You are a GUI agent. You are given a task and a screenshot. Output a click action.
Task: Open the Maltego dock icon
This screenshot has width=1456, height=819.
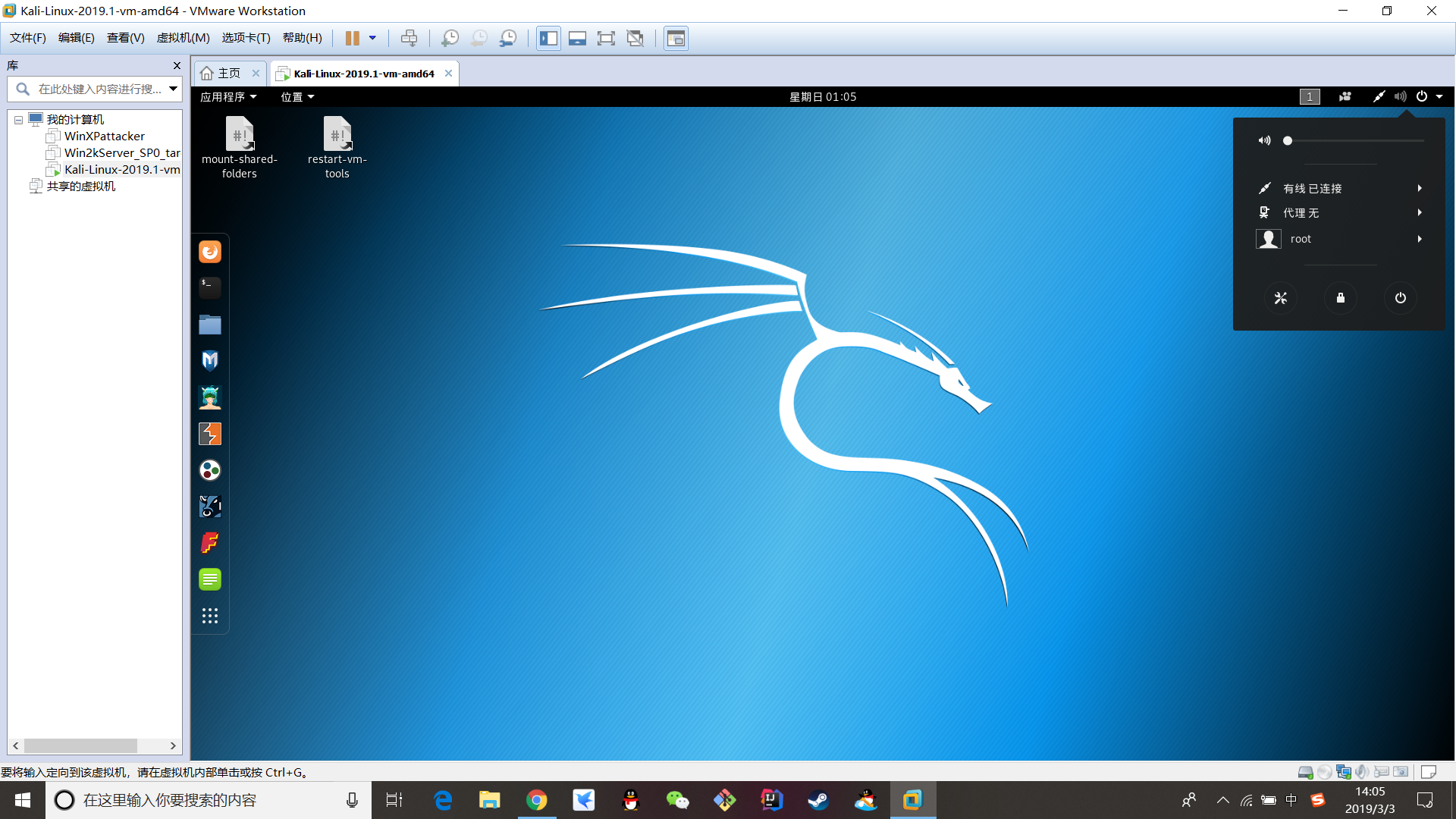pos(210,470)
